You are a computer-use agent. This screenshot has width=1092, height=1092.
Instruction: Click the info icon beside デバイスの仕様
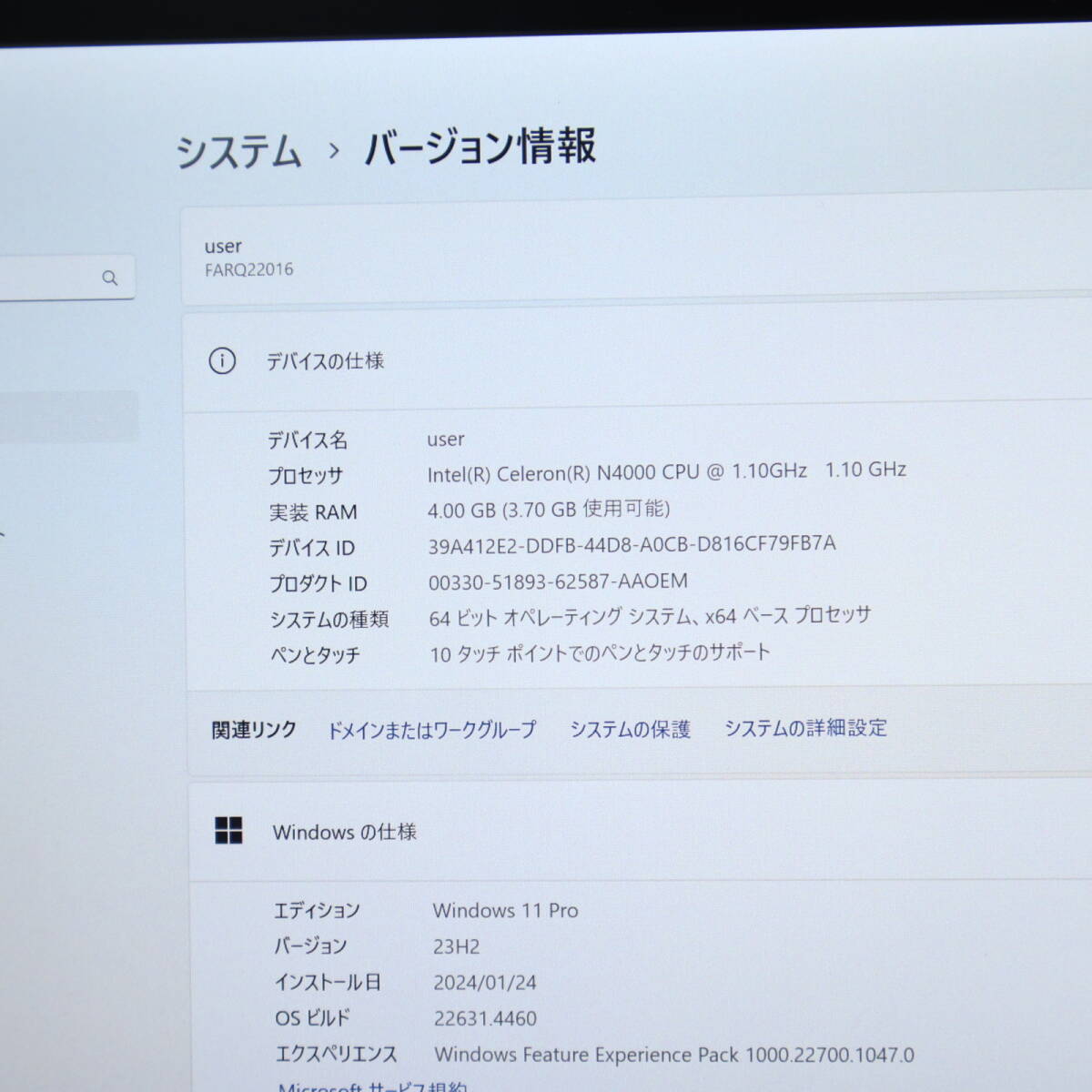[222, 361]
